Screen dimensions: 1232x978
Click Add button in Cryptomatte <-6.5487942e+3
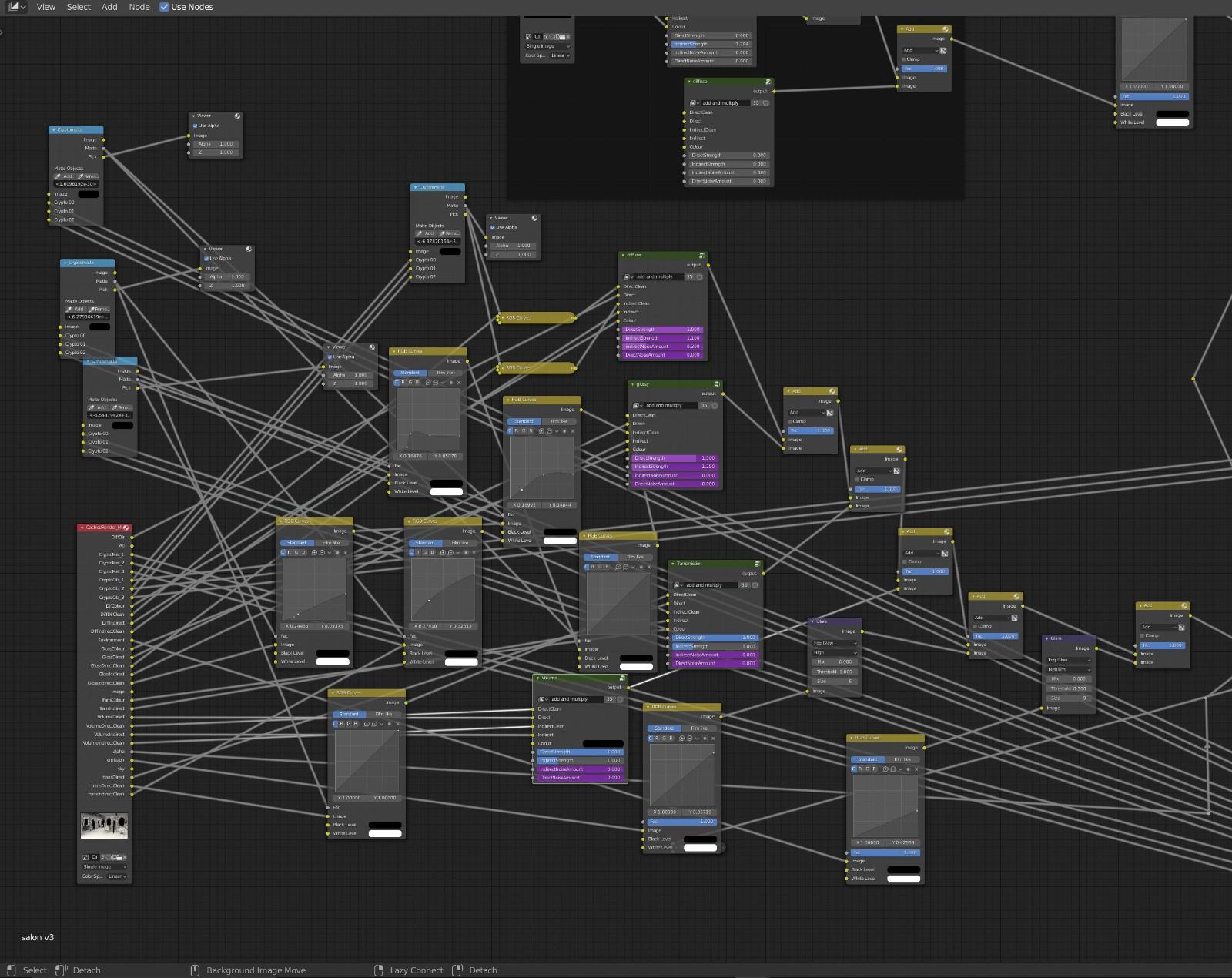(x=99, y=407)
